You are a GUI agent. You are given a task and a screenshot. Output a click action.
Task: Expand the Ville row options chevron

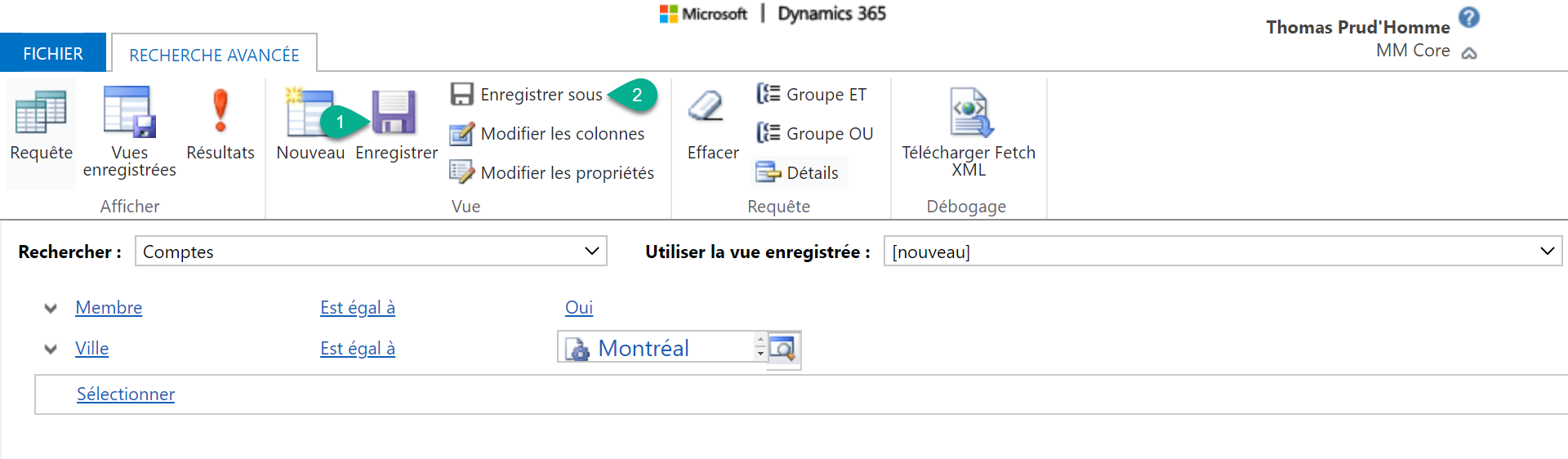[x=51, y=350]
